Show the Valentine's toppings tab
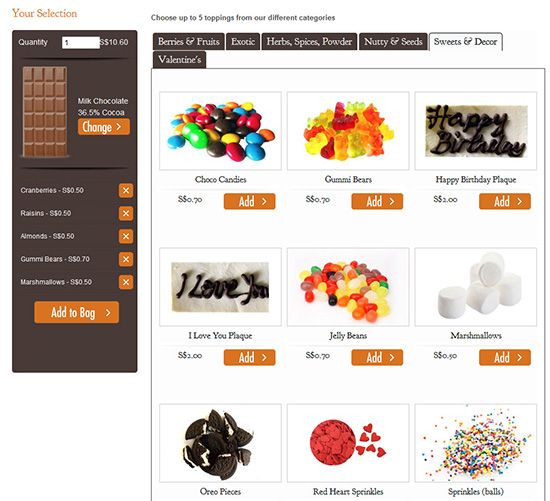550x501 pixels. pyautogui.click(x=179, y=59)
